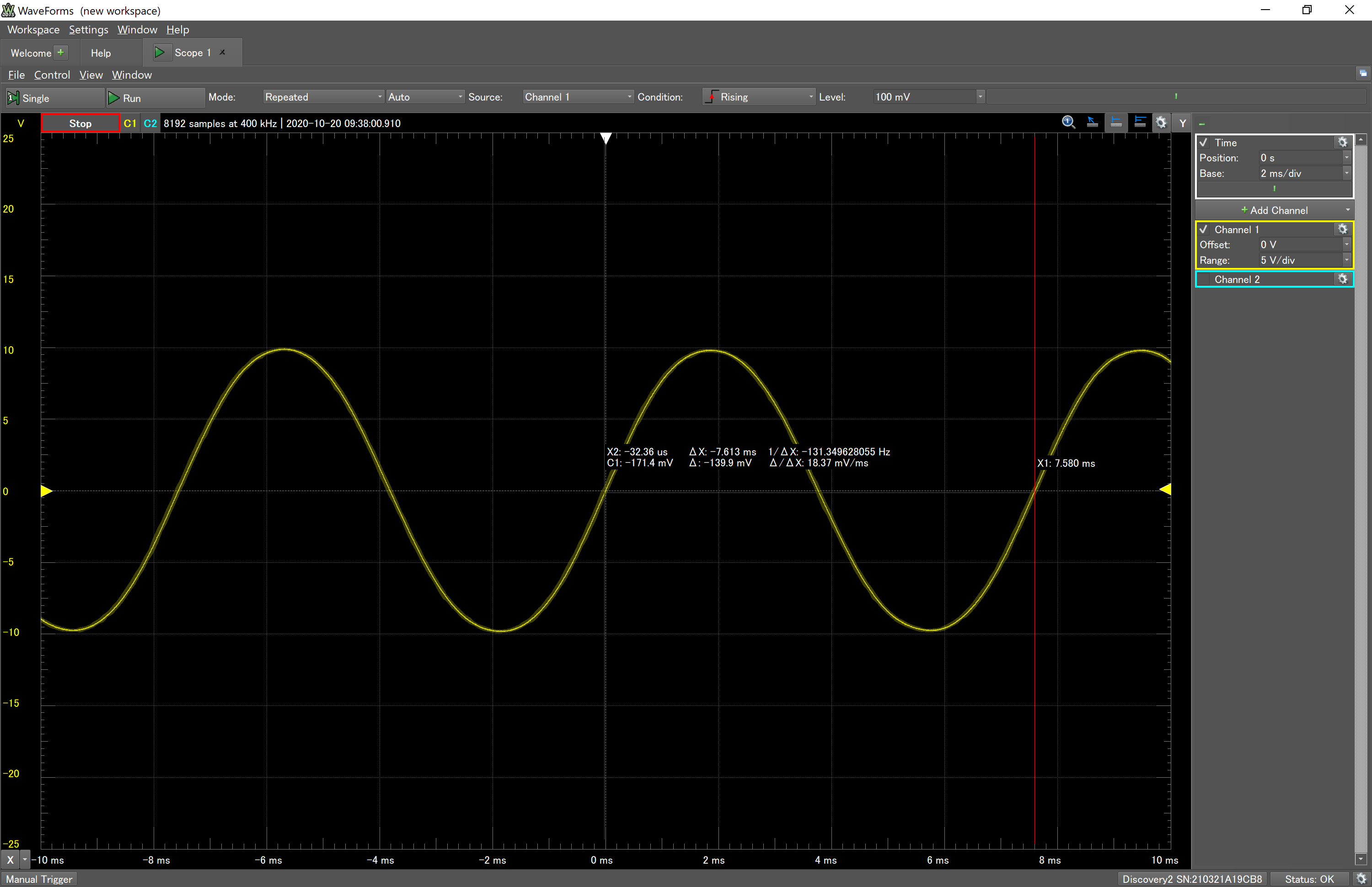Open Channel 1 settings gear
The width and height of the screenshot is (1372, 887).
click(1343, 229)
